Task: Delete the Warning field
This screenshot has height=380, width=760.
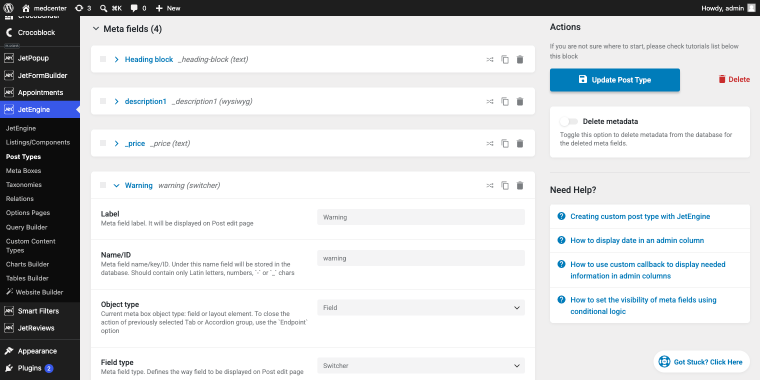Action: (x=520, y=186)
